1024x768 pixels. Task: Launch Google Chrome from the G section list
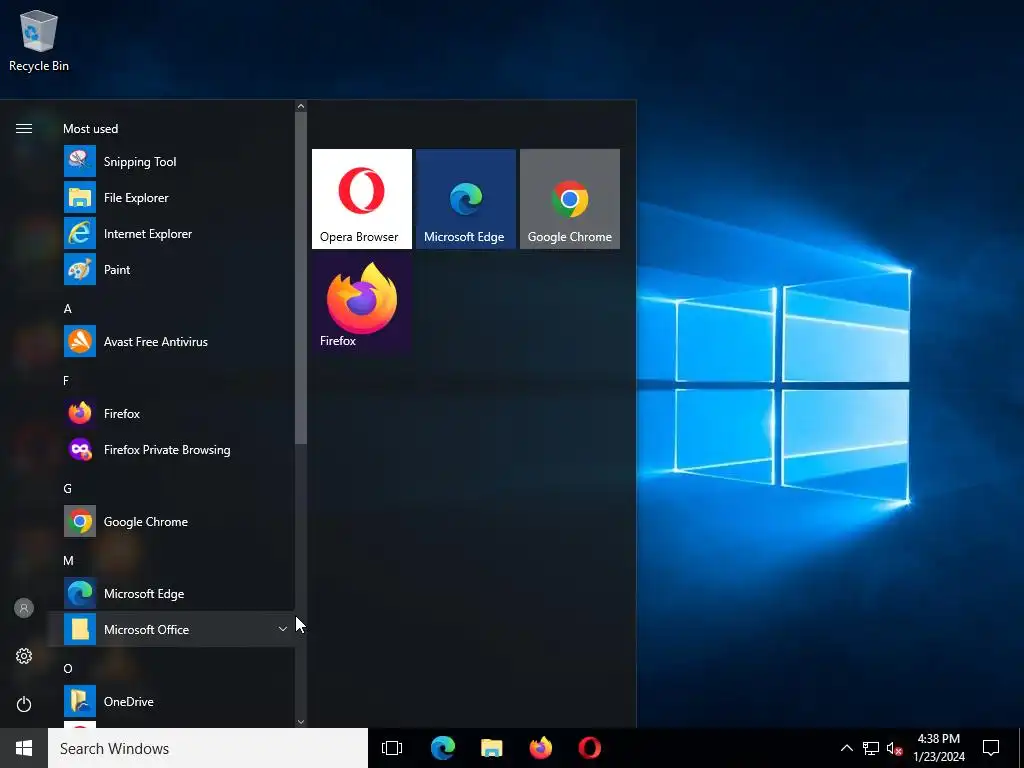[171, 522]
